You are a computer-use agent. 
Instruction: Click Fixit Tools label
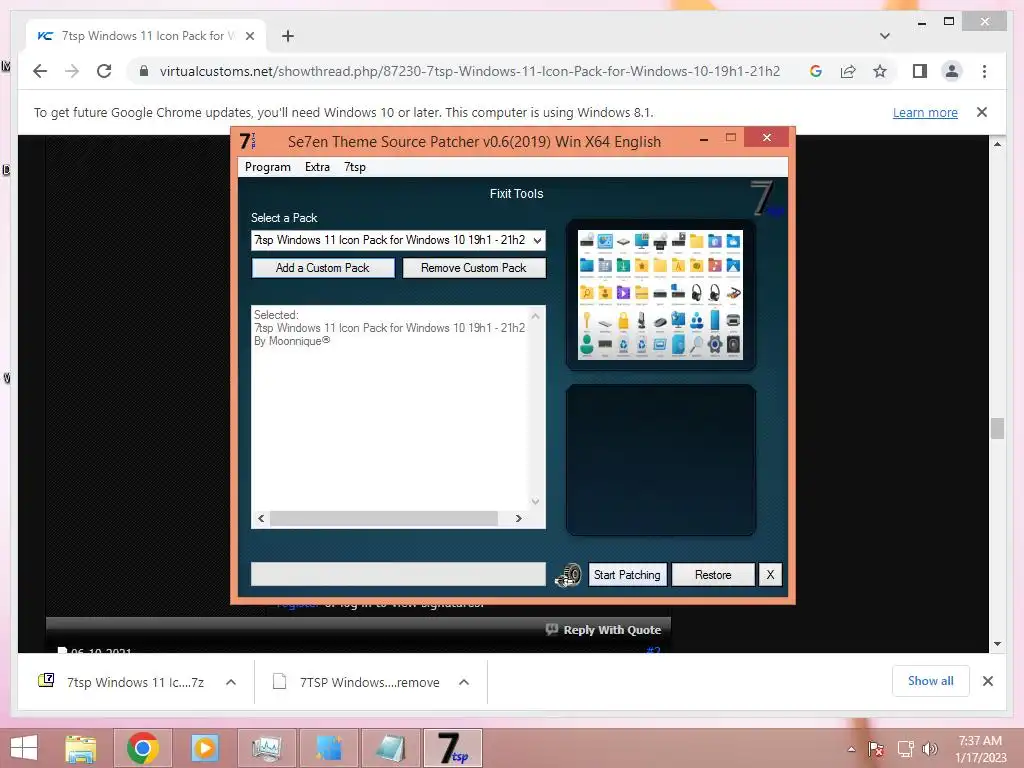pos(516,193)
